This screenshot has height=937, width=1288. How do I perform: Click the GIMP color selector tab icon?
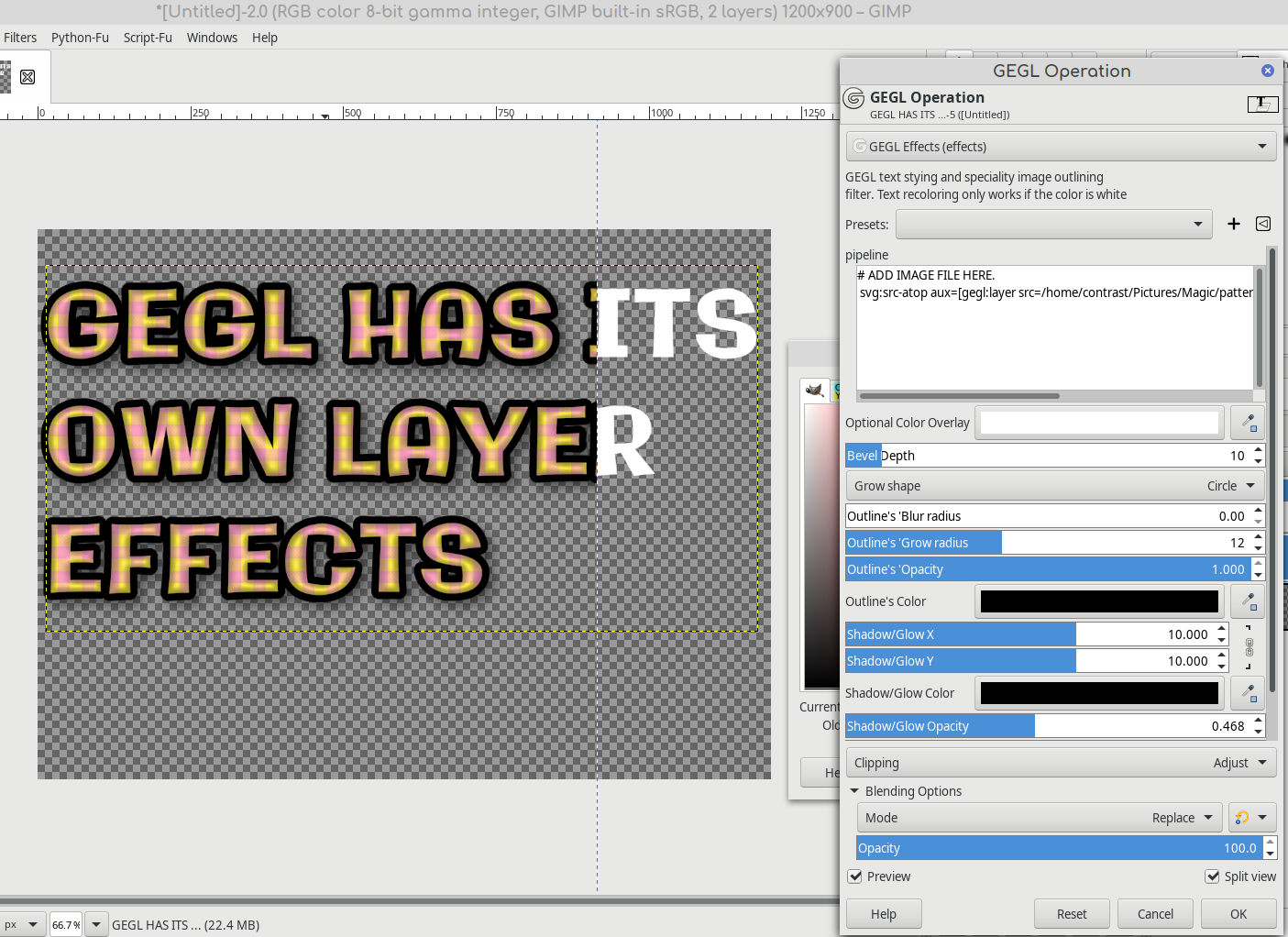(814, 391)
